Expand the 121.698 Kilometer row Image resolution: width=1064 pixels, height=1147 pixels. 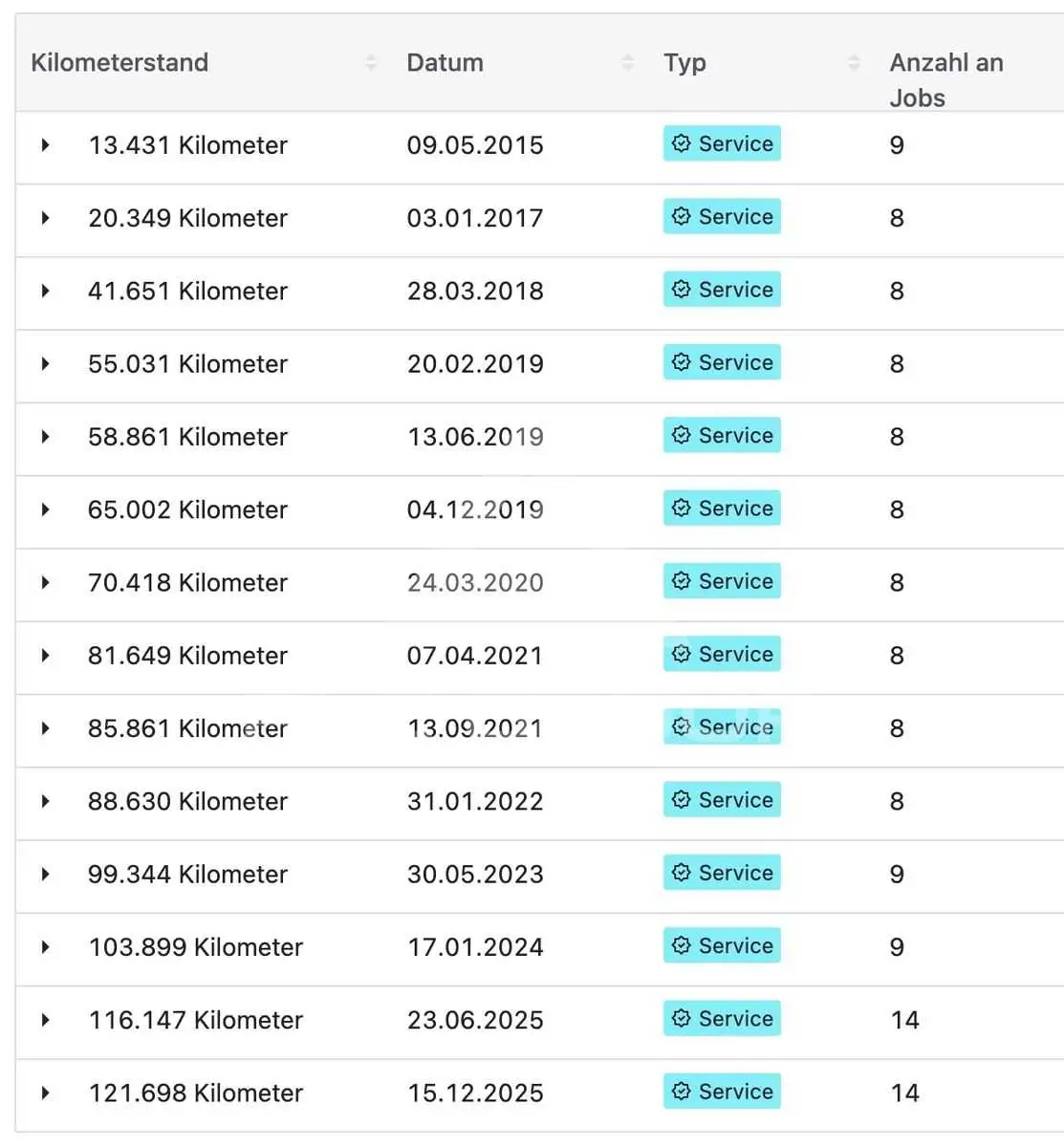pos(45,1093)
